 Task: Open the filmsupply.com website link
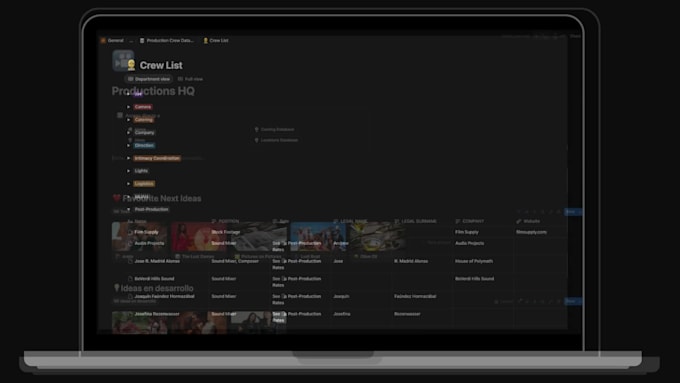click(531, 232)
